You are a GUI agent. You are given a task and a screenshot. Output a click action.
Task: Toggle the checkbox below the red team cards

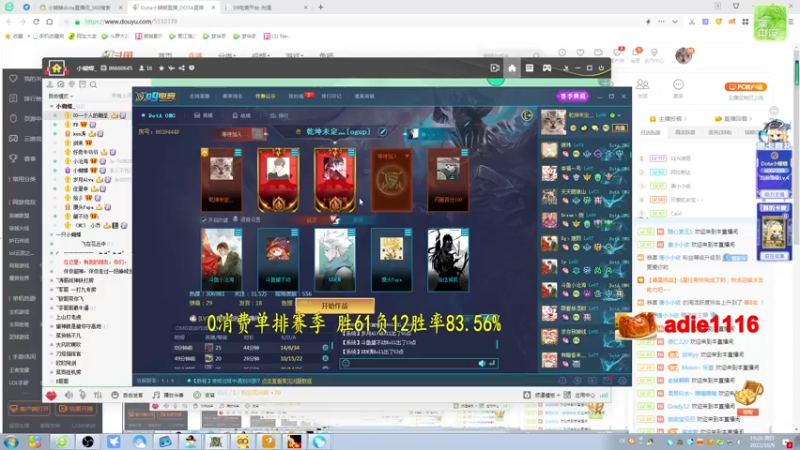coord(204,220)
